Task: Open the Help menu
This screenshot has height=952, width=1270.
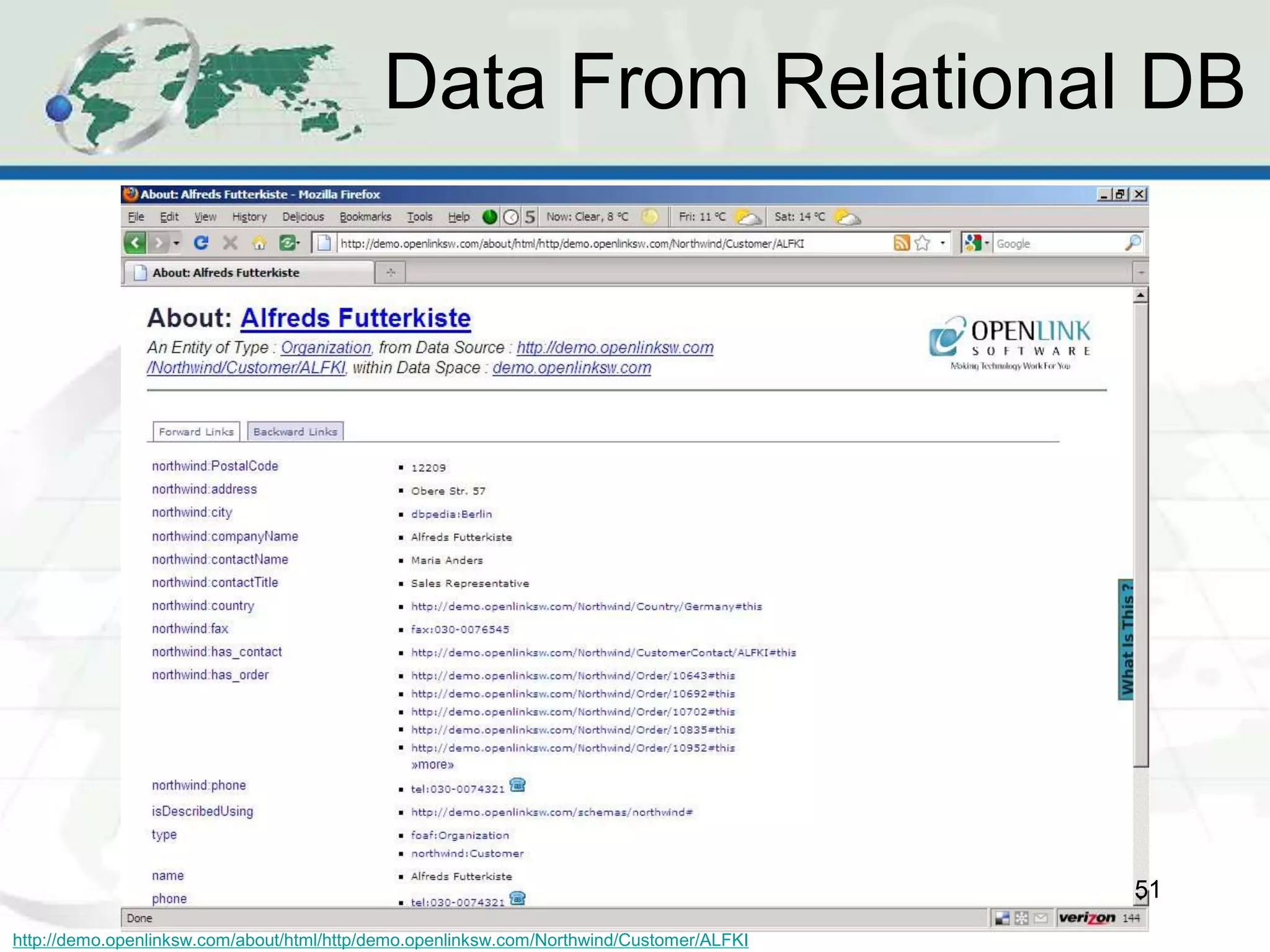Action: click(x=459, y=217)
